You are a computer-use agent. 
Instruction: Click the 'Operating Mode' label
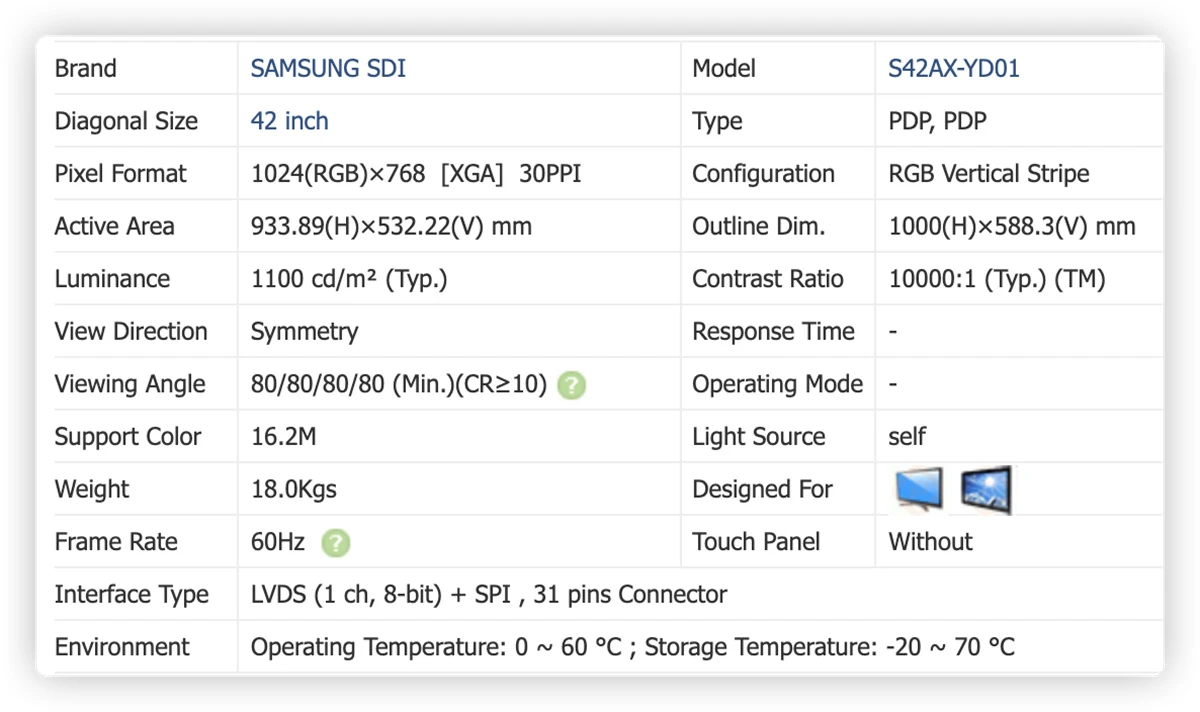(778, 385)
